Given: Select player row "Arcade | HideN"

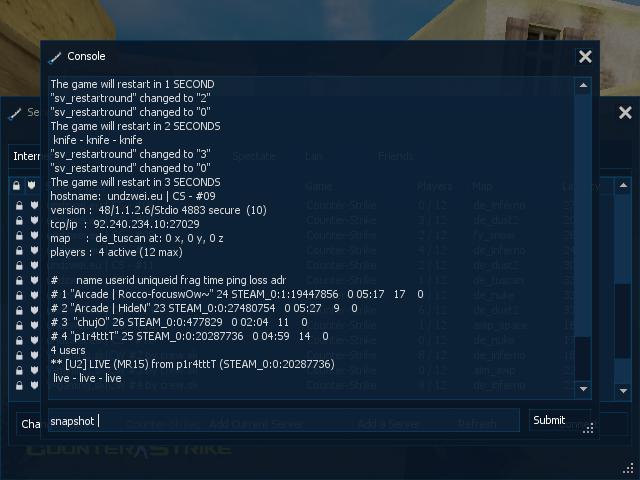Looking at the screenshot, I should (x=204, y=308).
